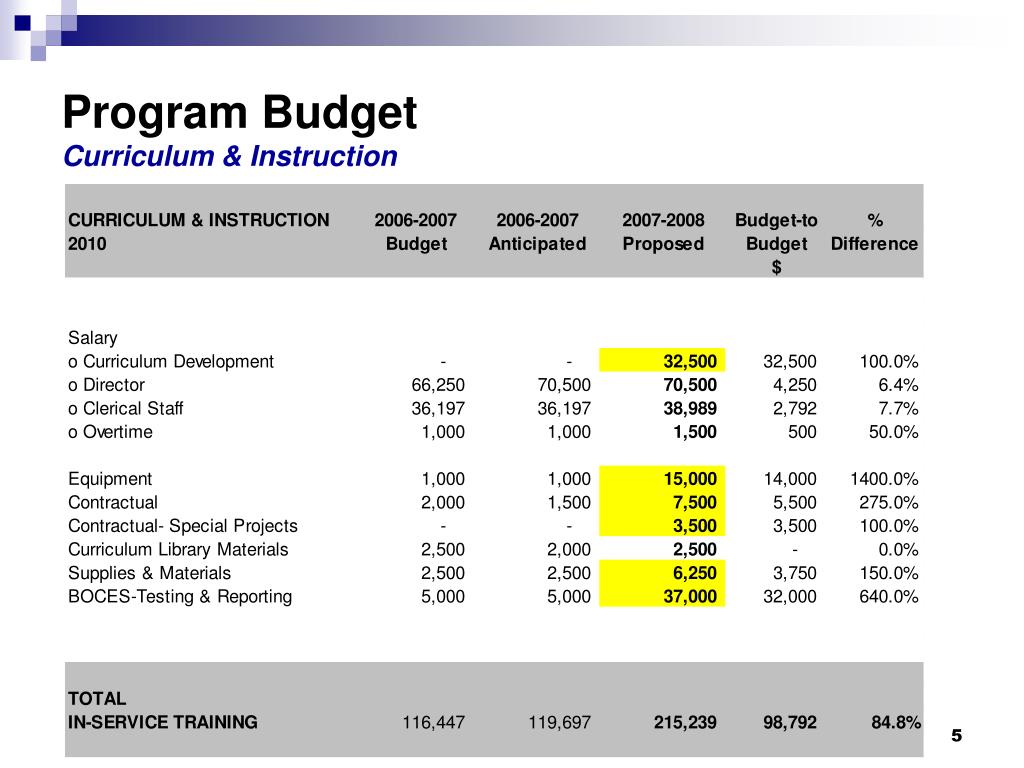The image size is (1024, 768).
Task: Select Supplies & Materials difference 3,750
Action: 795,573
